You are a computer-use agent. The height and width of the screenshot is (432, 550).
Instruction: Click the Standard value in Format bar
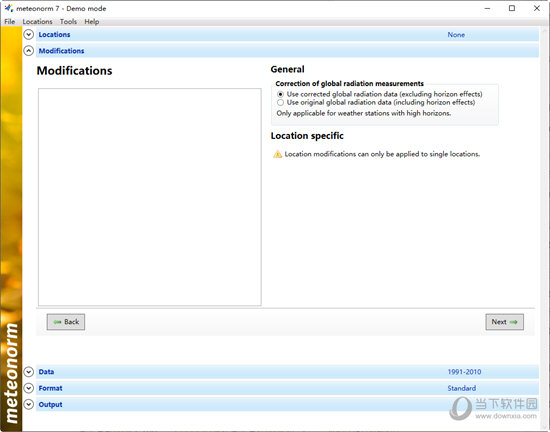pyautogui.click(x=462, y=388)
